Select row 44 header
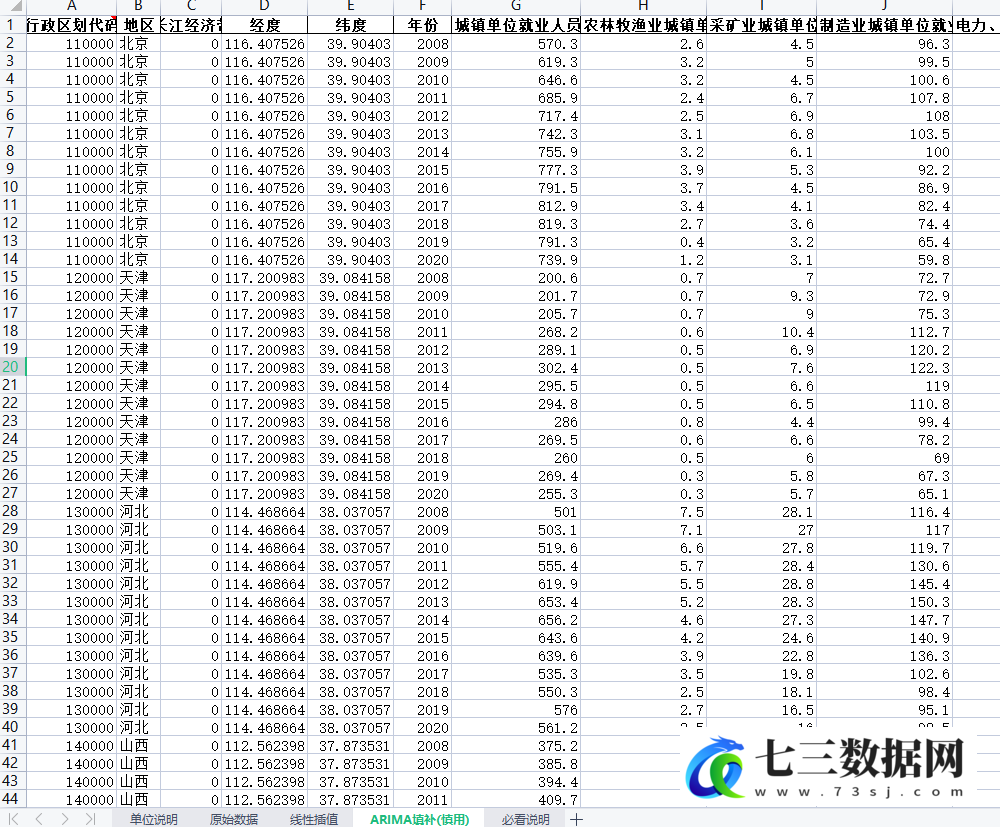 [x=11, y=799]
